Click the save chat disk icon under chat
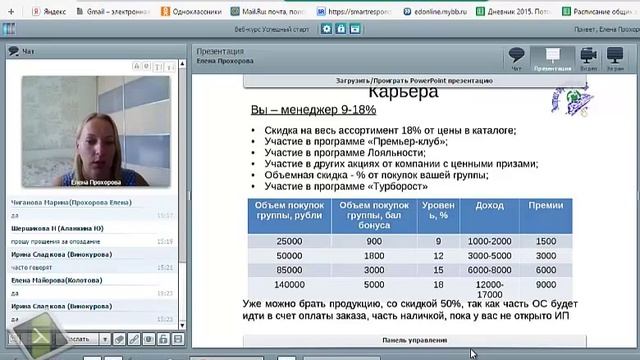 pyautogui.click(x=178, y=339)
